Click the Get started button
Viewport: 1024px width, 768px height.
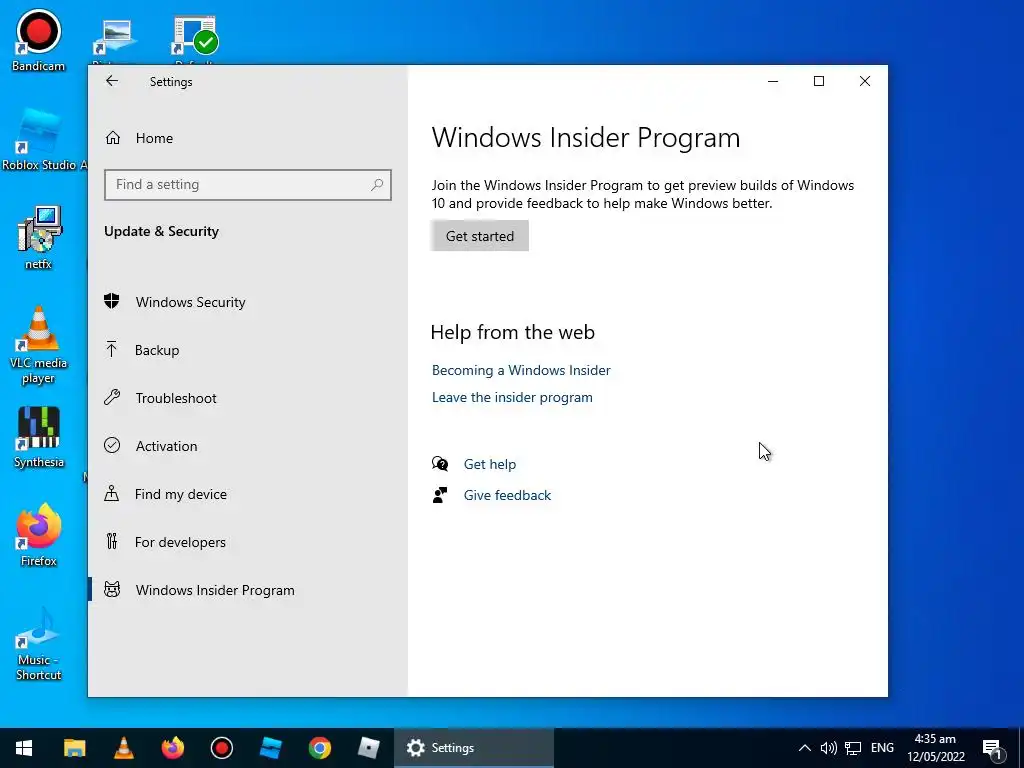pyautogui.click(x=479, y=236)
